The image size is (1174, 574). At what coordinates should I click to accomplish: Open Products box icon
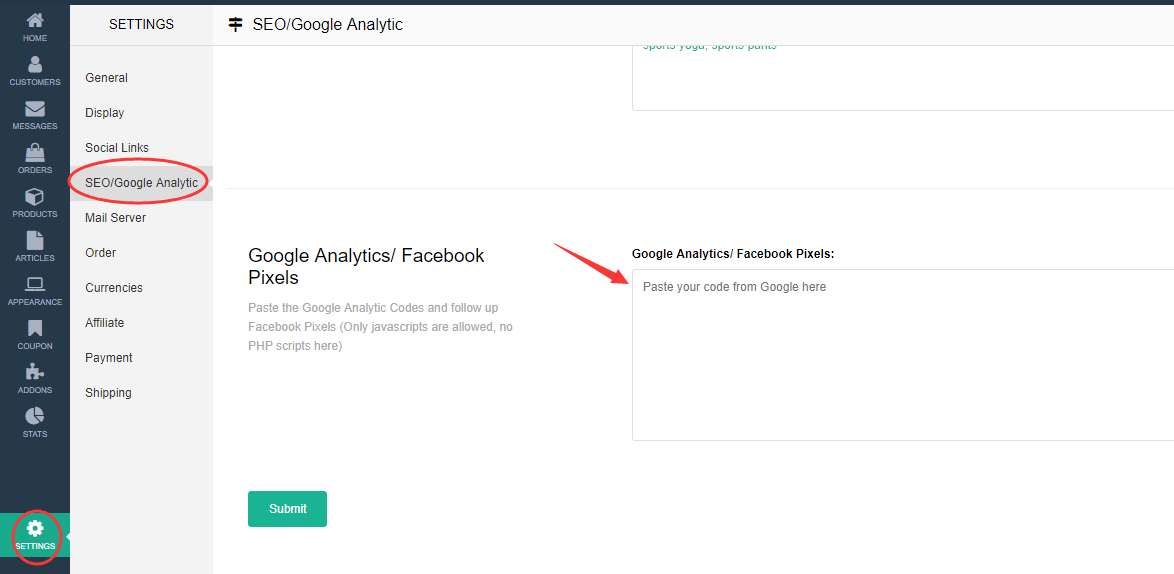tap(35, 197)
